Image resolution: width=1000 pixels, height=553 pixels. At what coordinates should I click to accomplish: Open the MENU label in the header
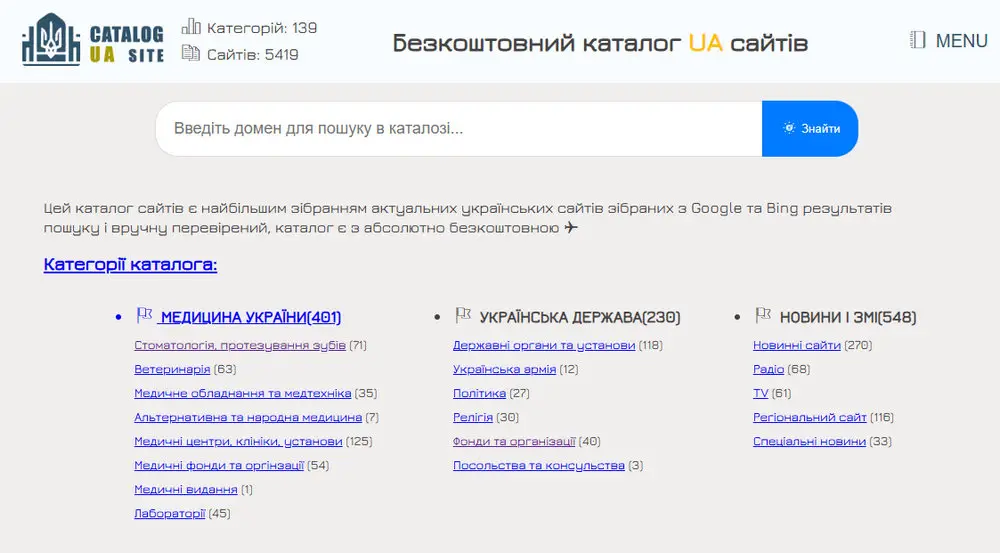click(x=961, y=41)
